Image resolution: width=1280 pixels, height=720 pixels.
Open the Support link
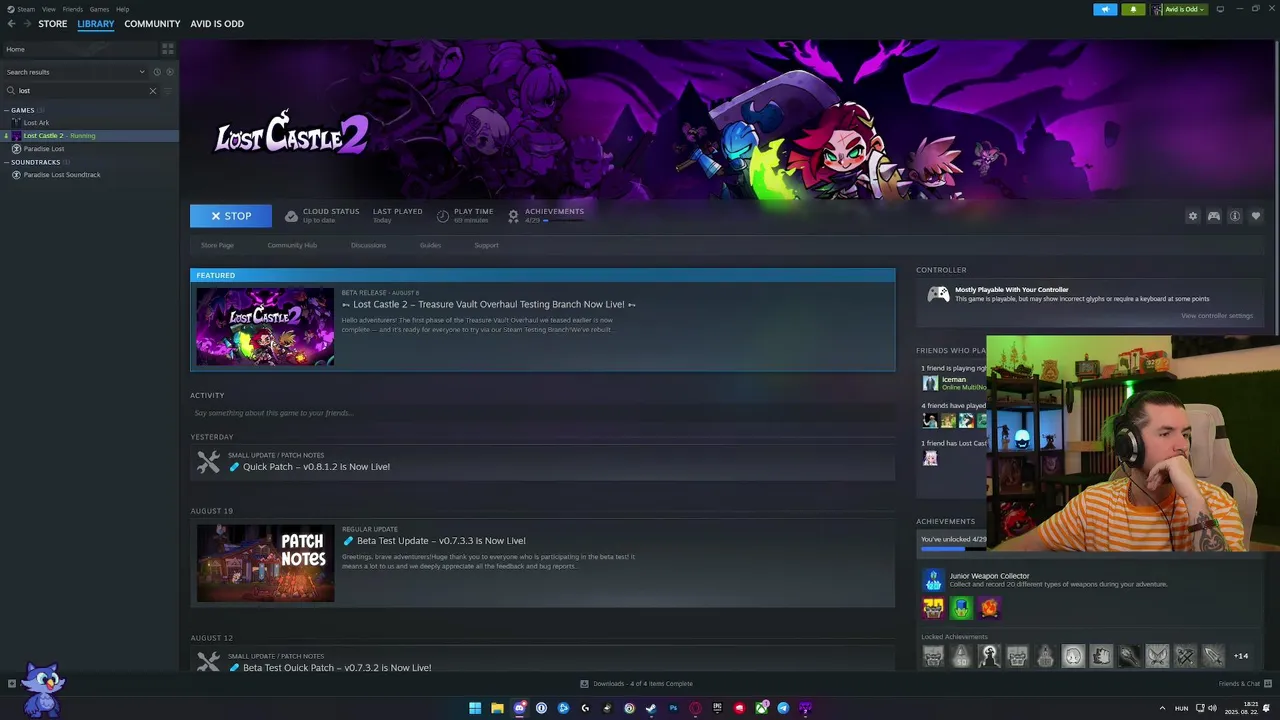tap(486, 245)
